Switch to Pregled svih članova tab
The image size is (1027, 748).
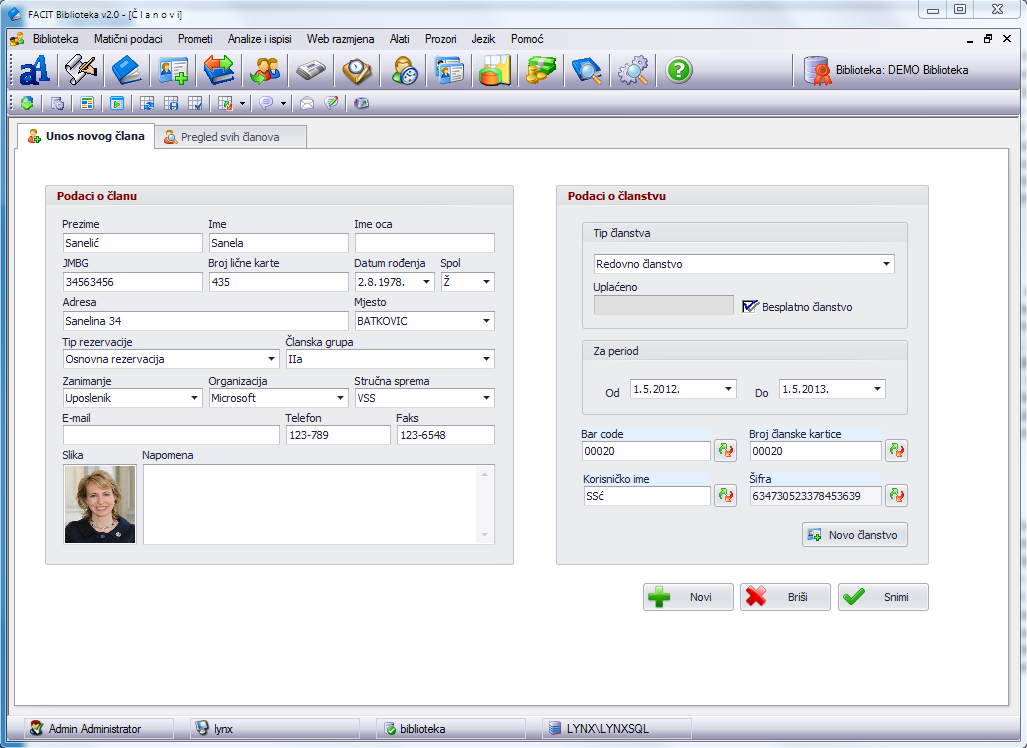point(229,137)
